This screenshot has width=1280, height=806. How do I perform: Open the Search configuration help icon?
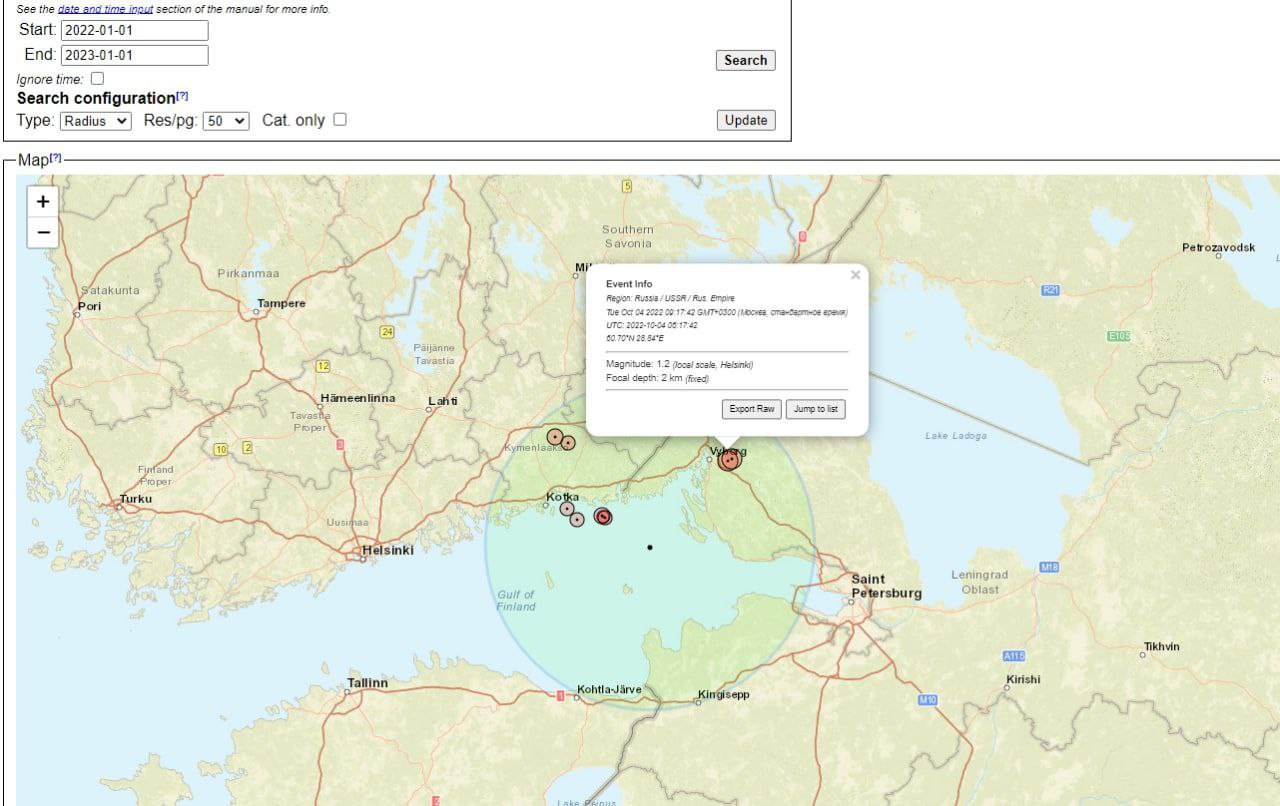182,97
